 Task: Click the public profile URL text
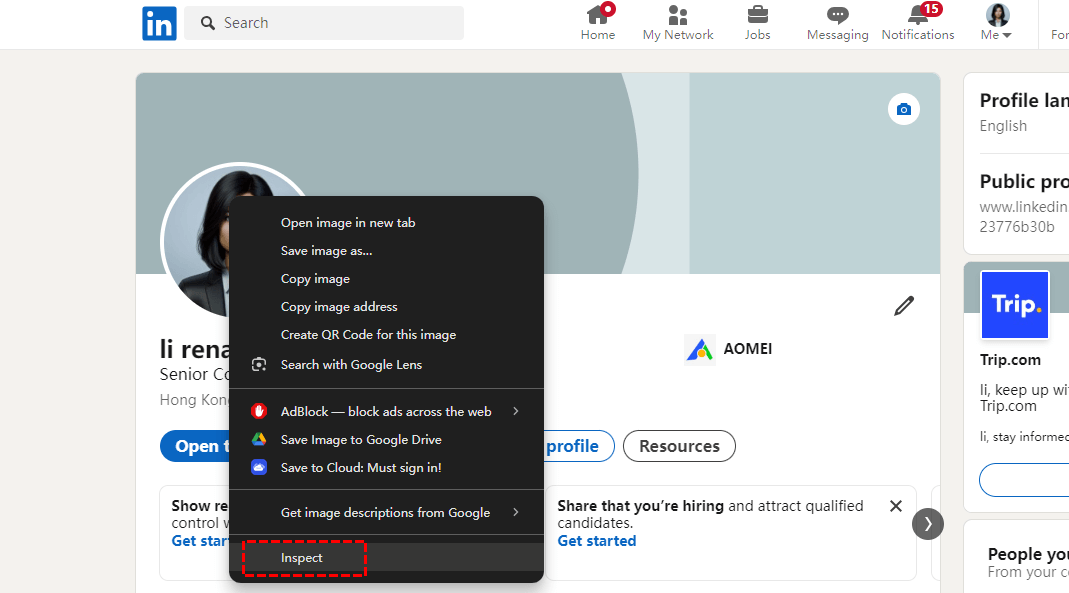pos(1024,217)
